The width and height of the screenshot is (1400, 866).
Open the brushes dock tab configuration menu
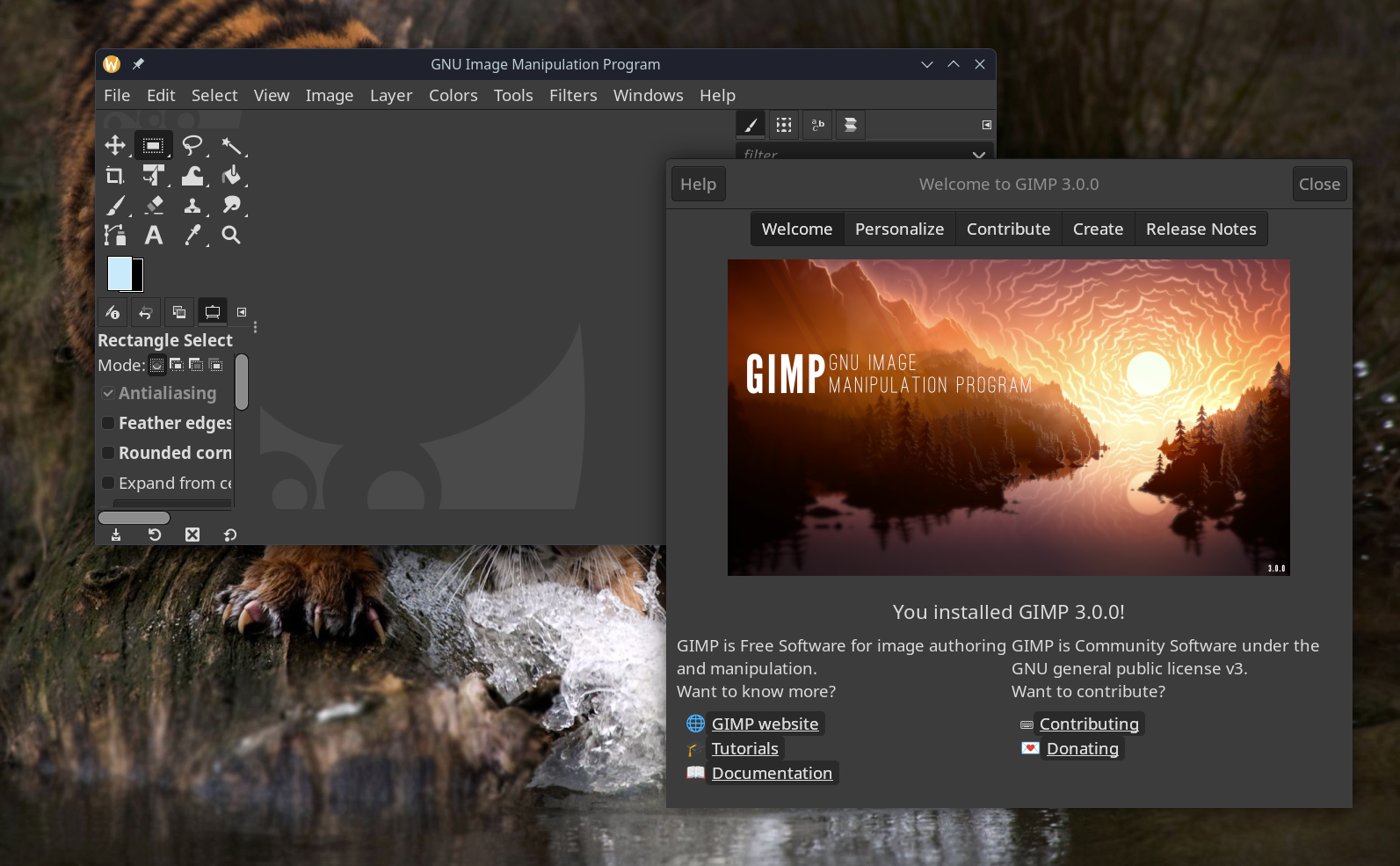[x=986, y=125]
